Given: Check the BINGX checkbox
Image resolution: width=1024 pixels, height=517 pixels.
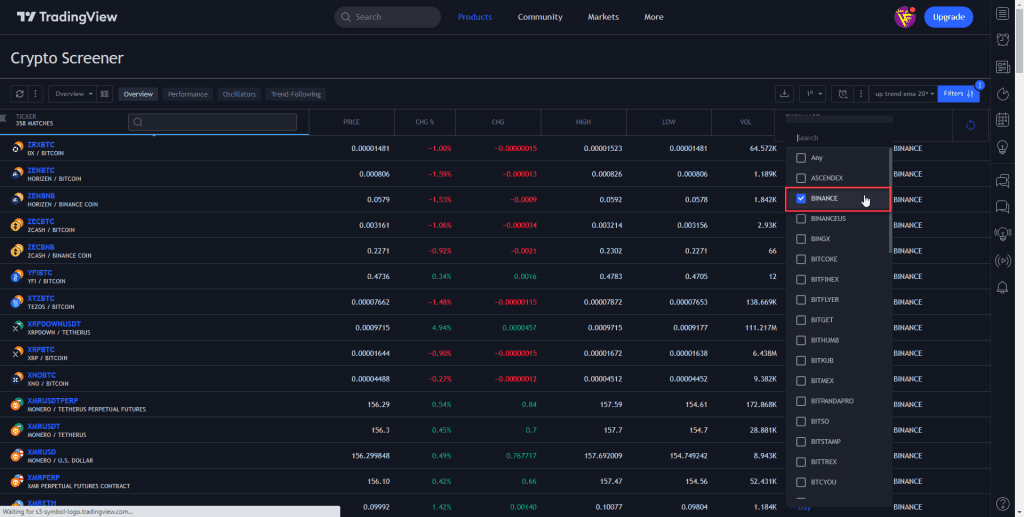Looking at the screenshot, I should pos(801,239).
